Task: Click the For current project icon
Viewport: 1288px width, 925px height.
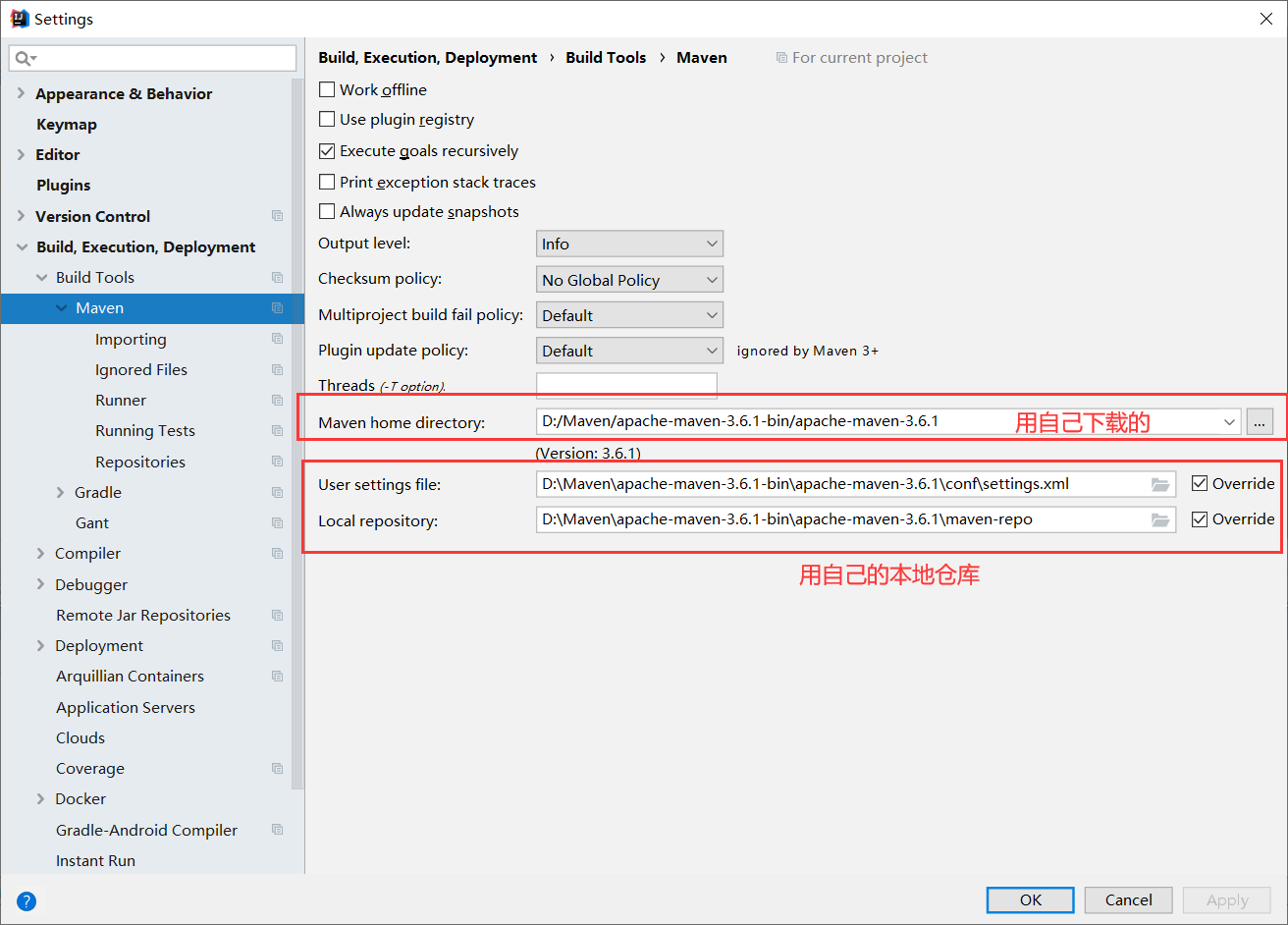Action: [x=781, y=58]
